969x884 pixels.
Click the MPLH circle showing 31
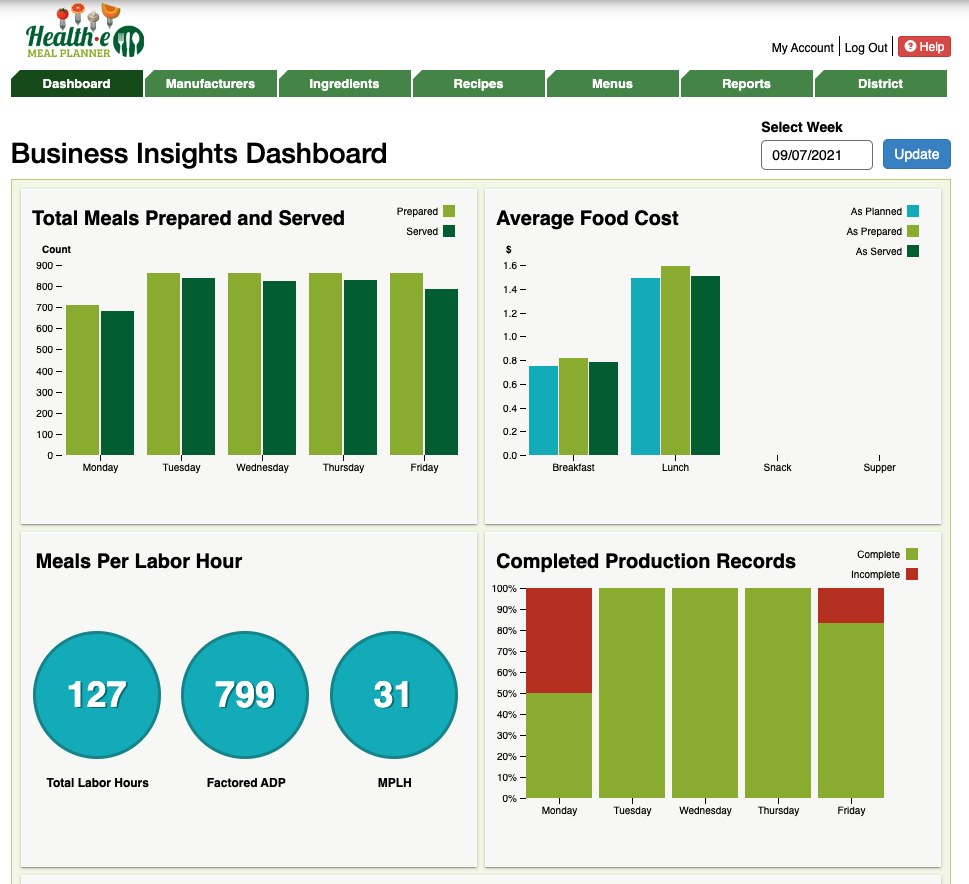tap(393, 695)
